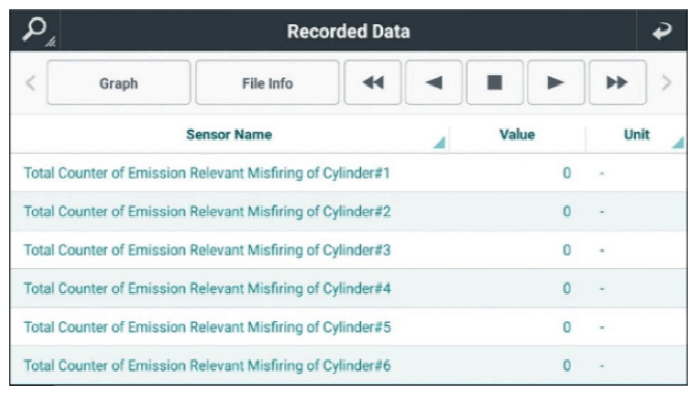Image resolution: width=697 pixels, height=395 pixels.
Task: Play the recorded data forward
Action: point(556,83)
